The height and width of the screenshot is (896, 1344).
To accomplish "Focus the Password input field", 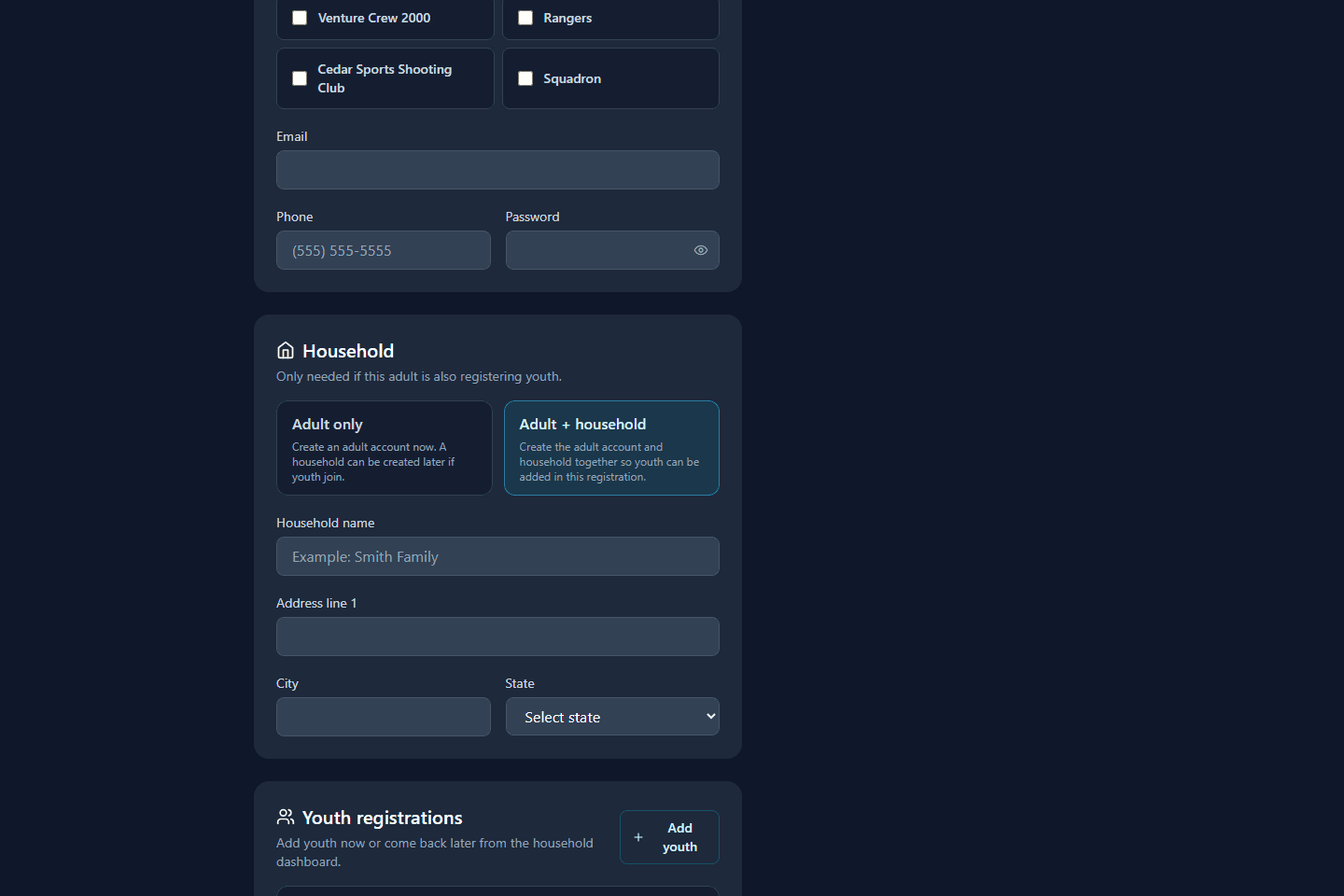I will 612,250.
